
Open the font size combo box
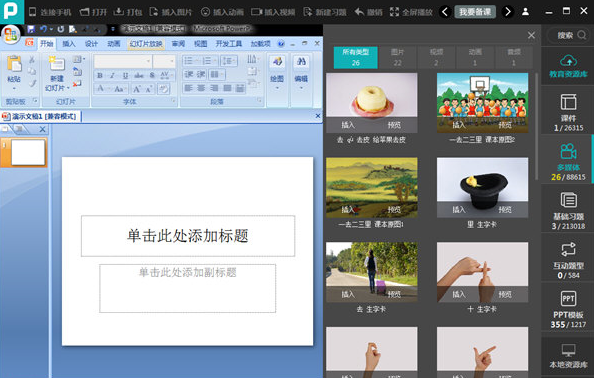[x=164, y=61]
